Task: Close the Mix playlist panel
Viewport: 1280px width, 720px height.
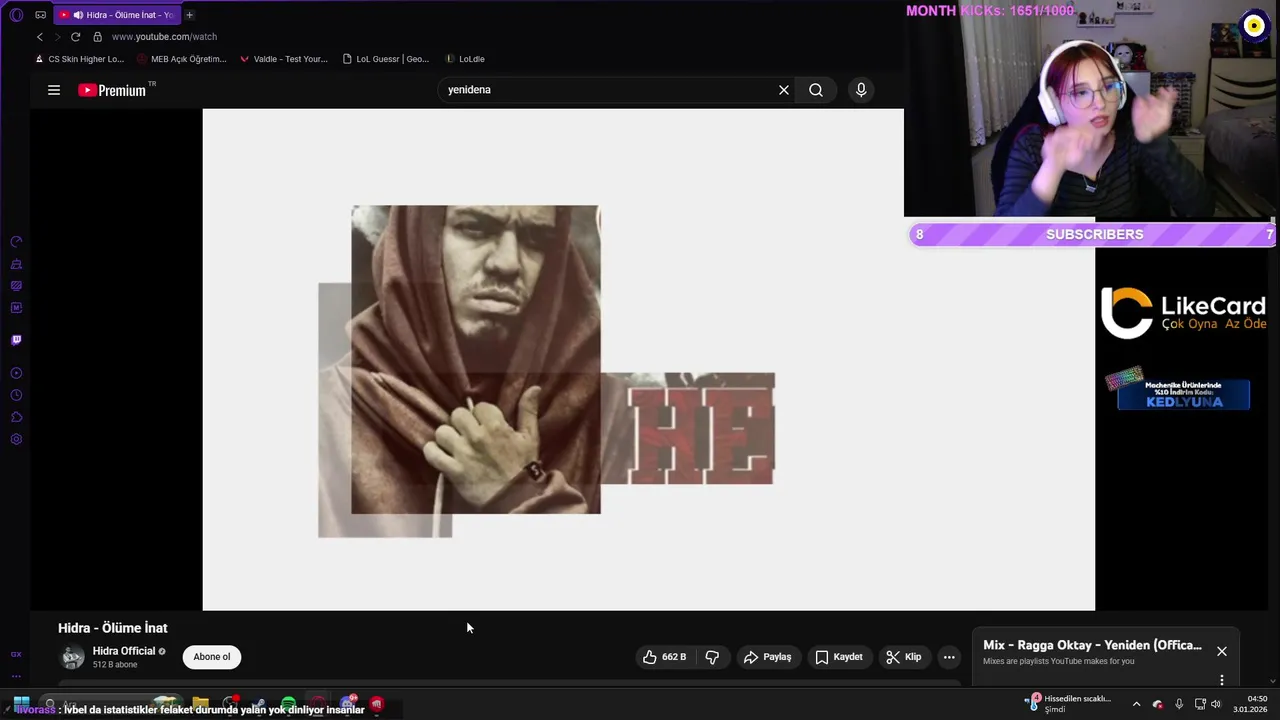Action: click(x=1222, y=651)
